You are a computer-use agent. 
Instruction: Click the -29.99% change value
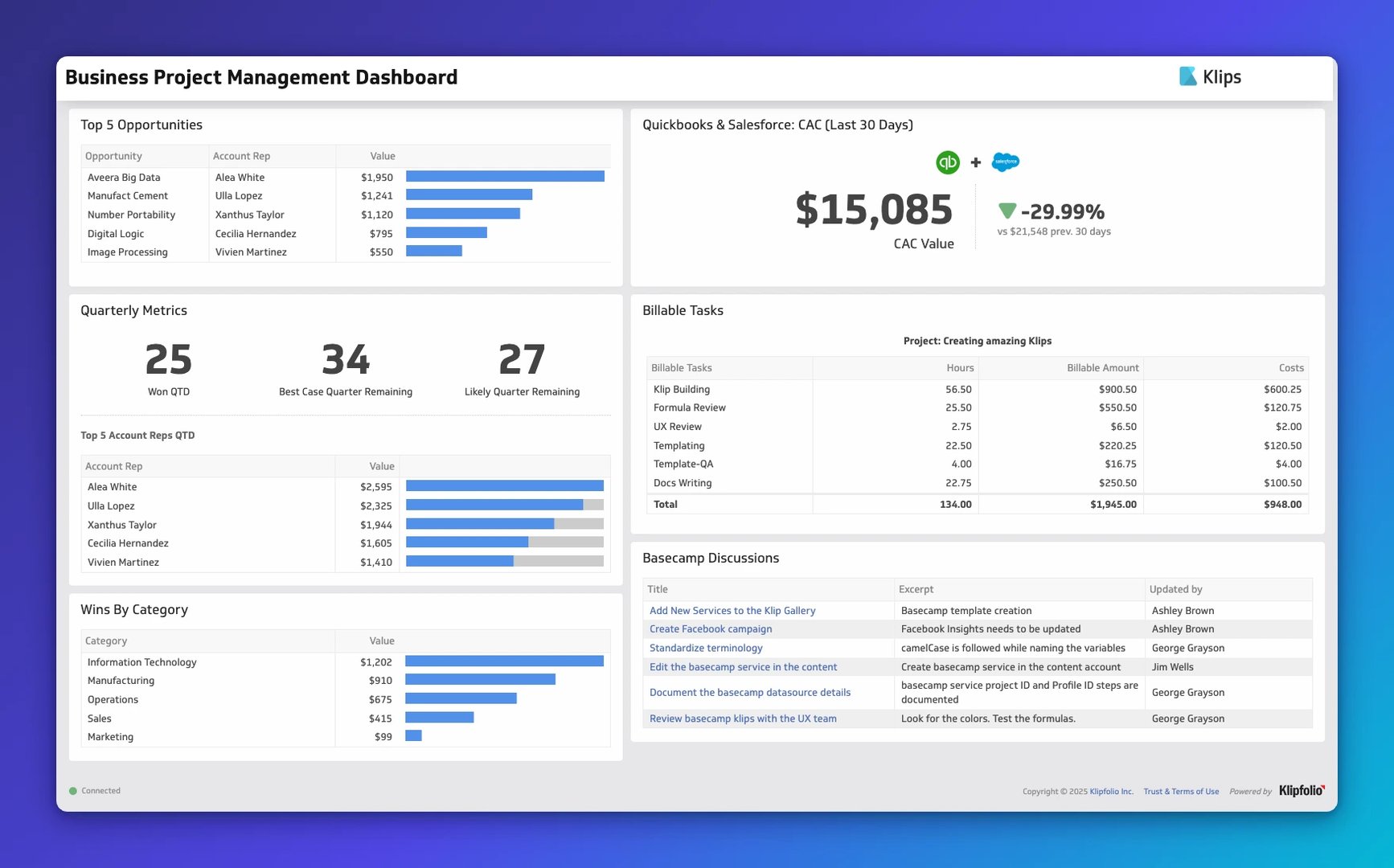[1062, 211]
